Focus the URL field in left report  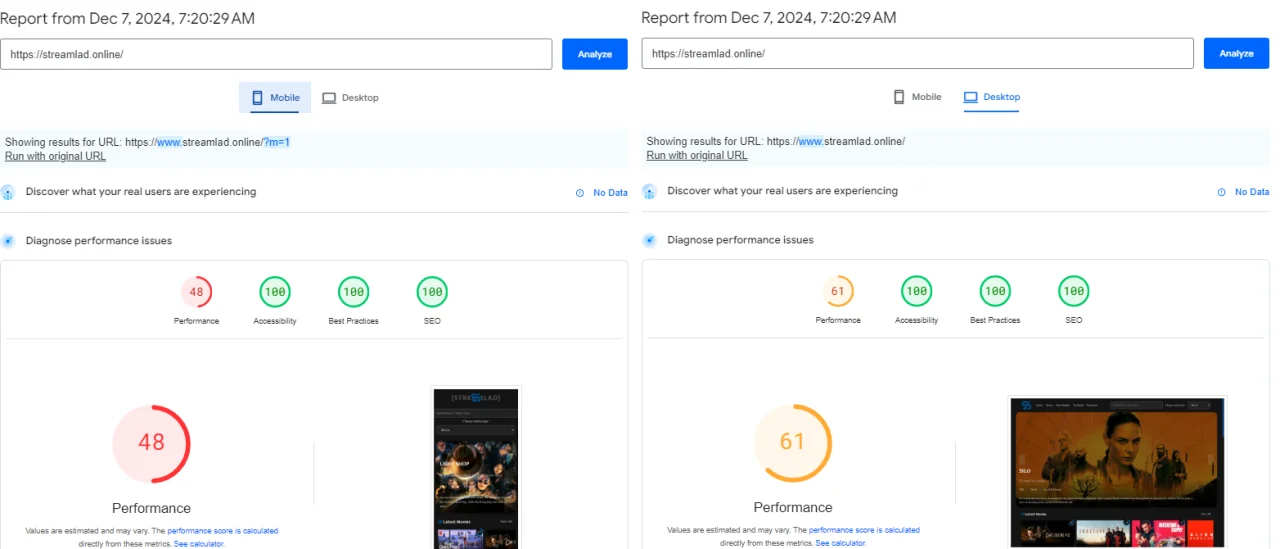276,54
